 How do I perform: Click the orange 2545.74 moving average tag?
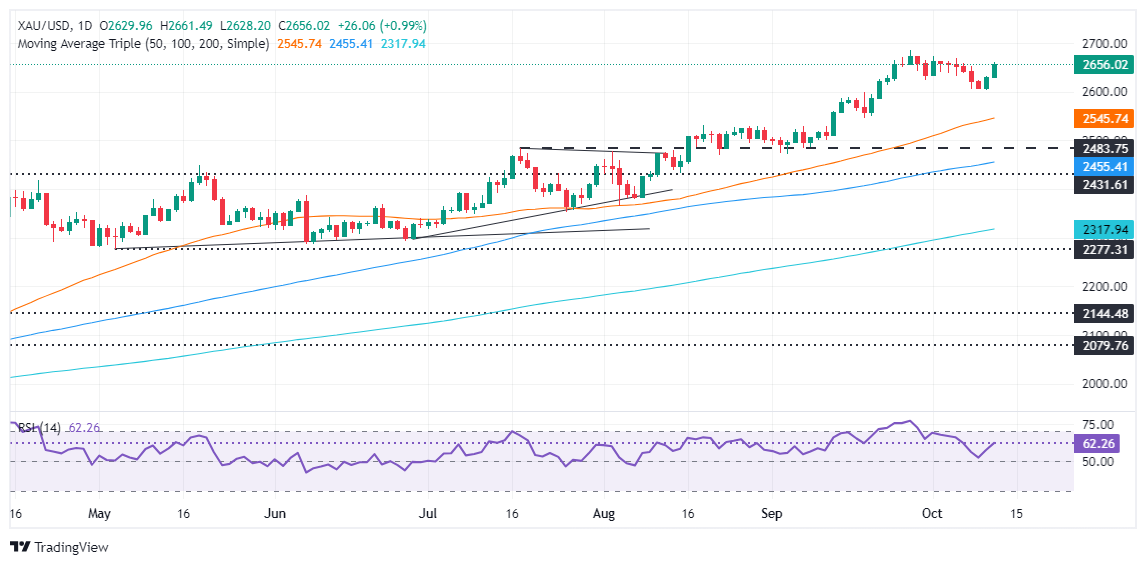coord(1105,118)
